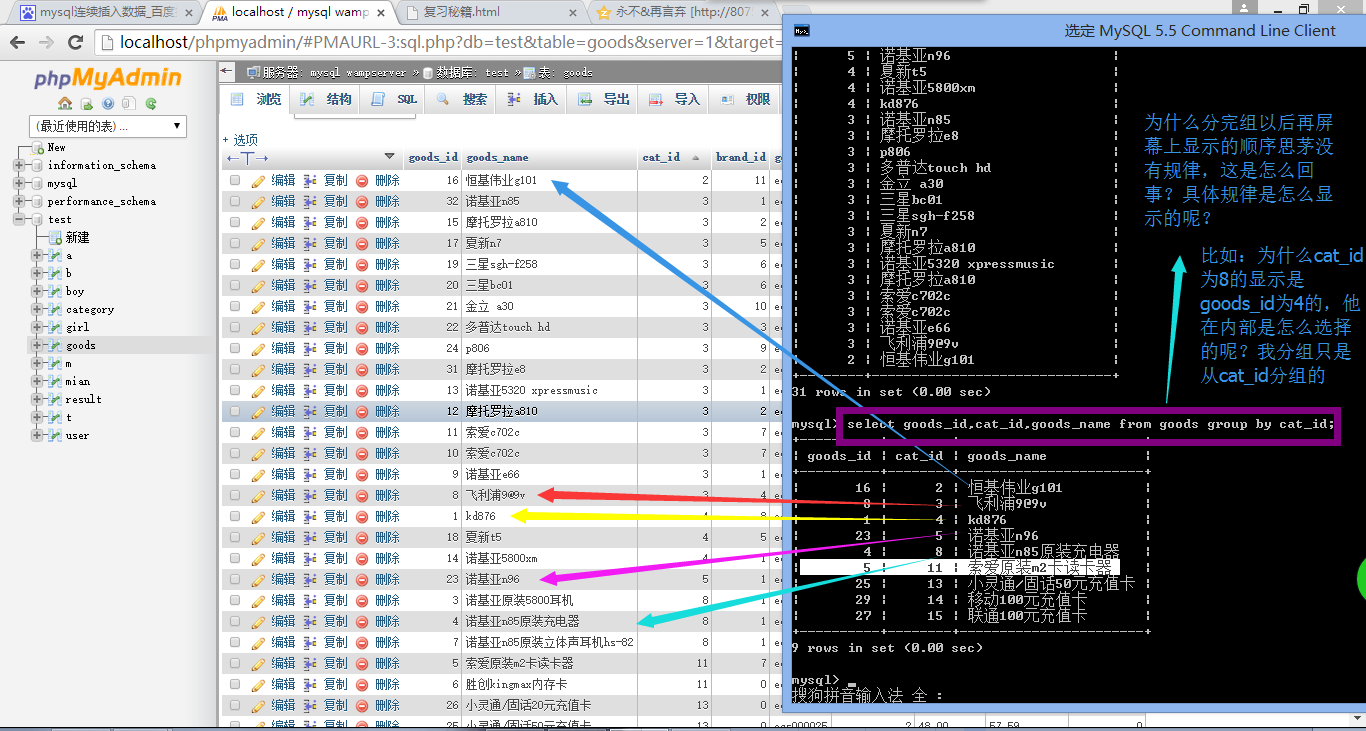This screenshot has width=1366, height=731.
Task: Open the 导出 export tab
Action: (x=603, y=99)
